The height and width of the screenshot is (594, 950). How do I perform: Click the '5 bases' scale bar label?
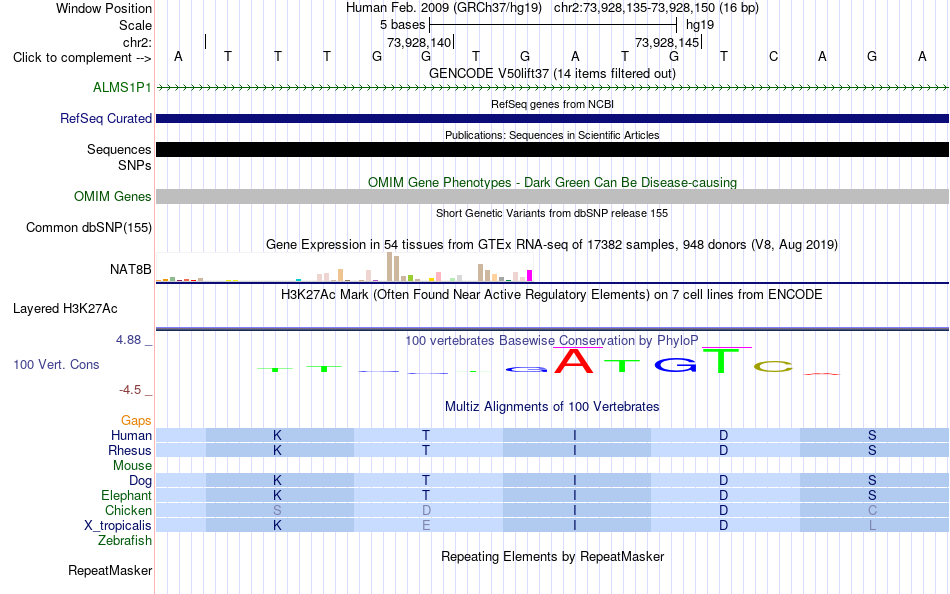(x=403, y=25)
